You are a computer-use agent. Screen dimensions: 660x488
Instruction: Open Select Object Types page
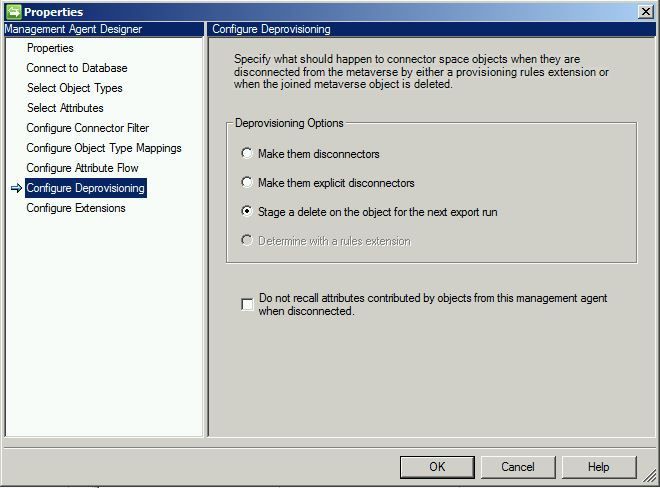(75, 88)
